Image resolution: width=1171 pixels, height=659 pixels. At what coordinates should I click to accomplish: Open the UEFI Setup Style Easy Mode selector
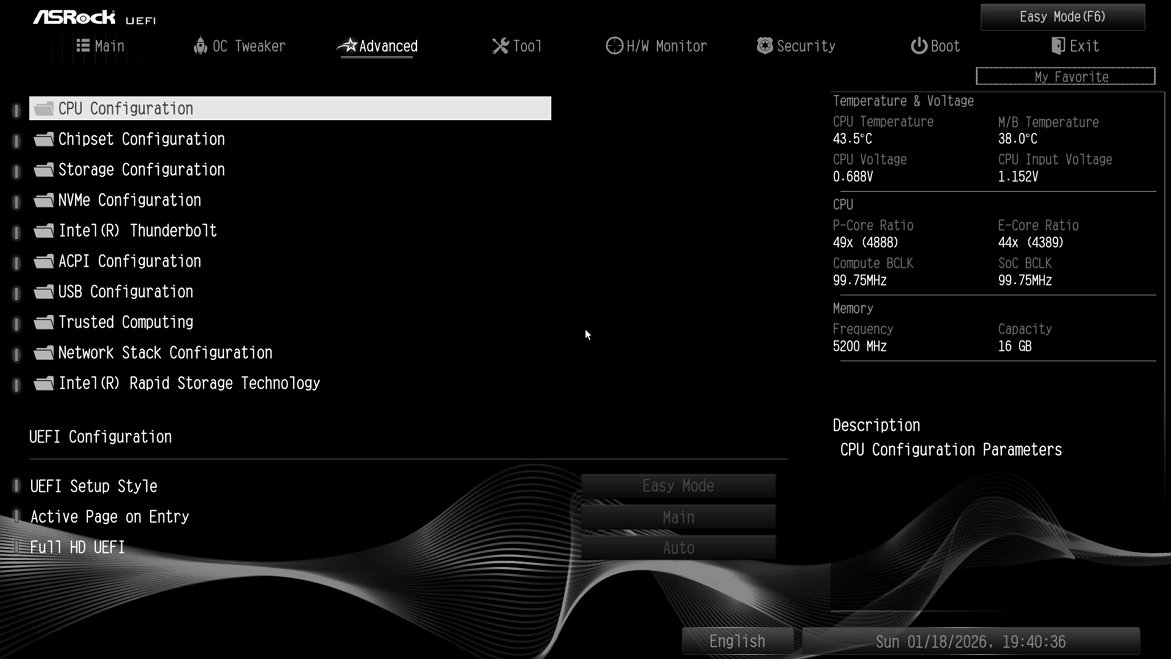[x=678, y=485]
